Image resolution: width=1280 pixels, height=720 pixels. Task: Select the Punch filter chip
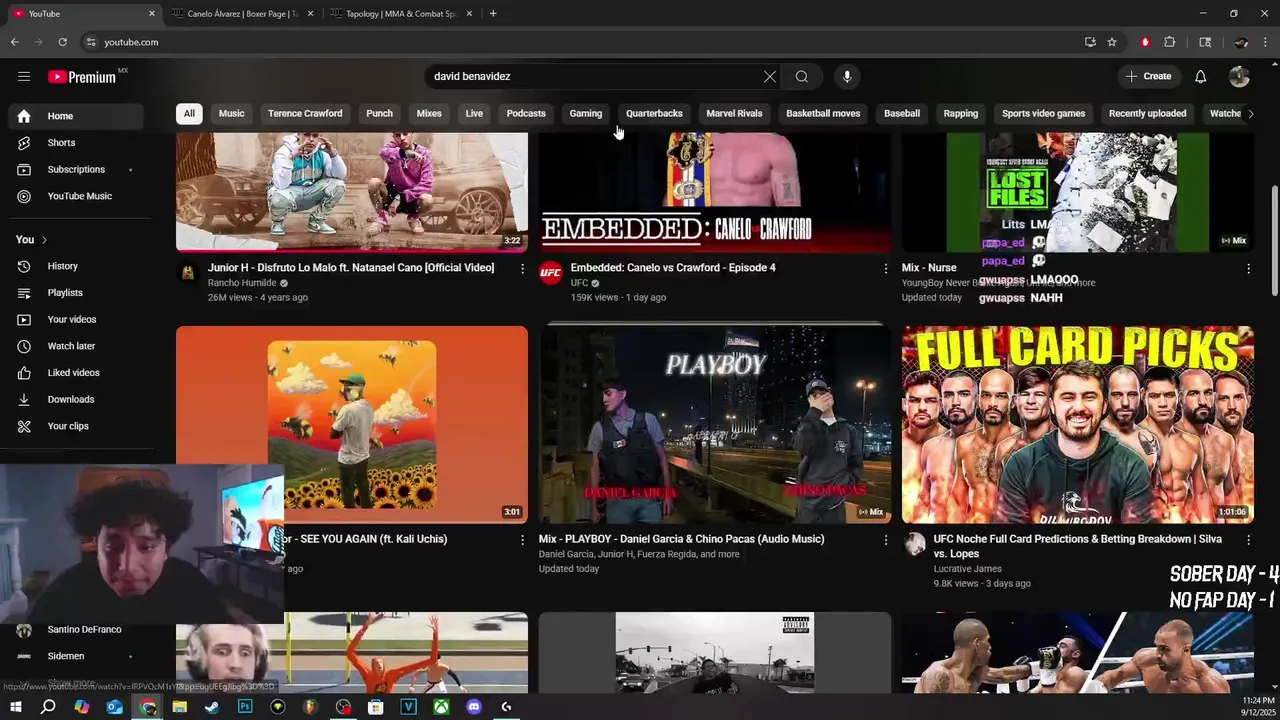point(379,114)
